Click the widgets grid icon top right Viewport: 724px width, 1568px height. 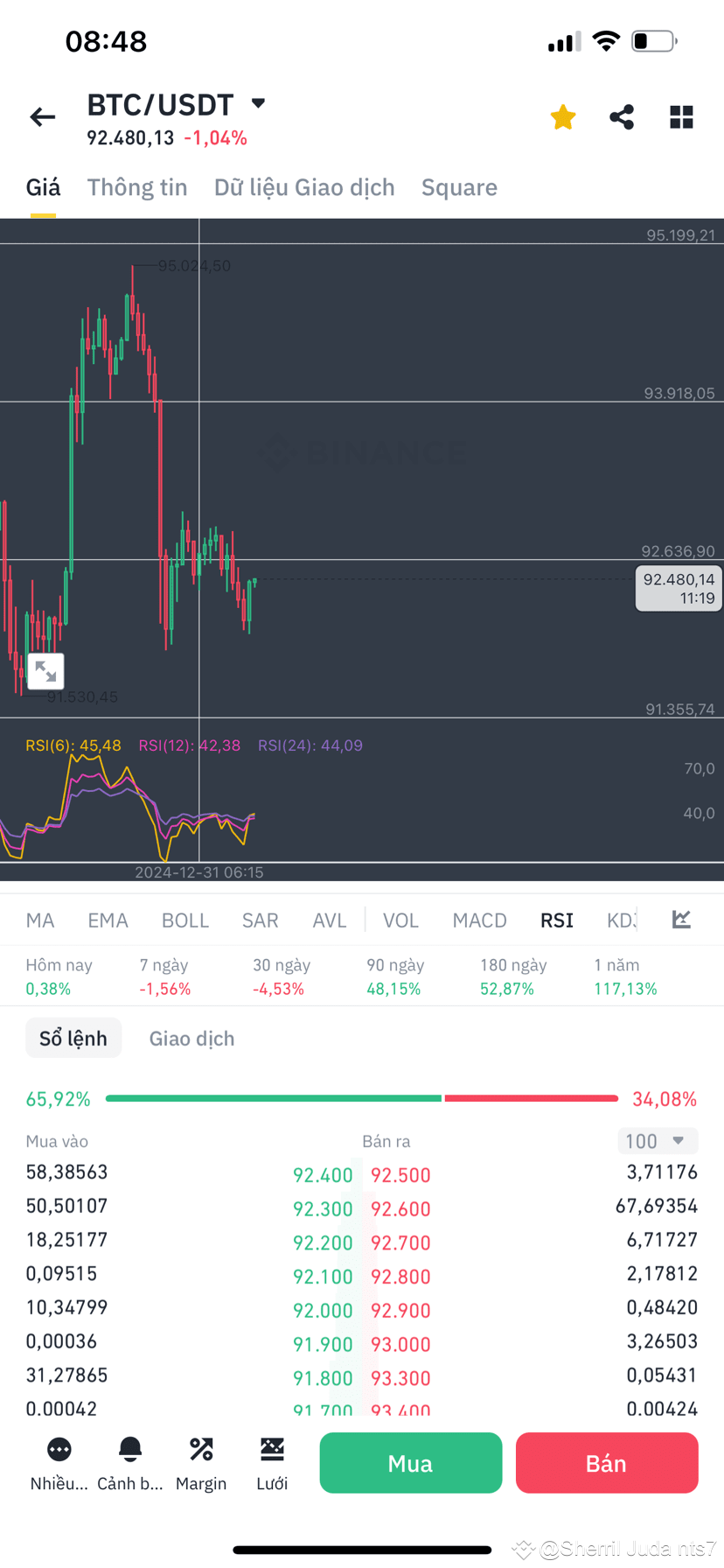click(x=681, y=116)
